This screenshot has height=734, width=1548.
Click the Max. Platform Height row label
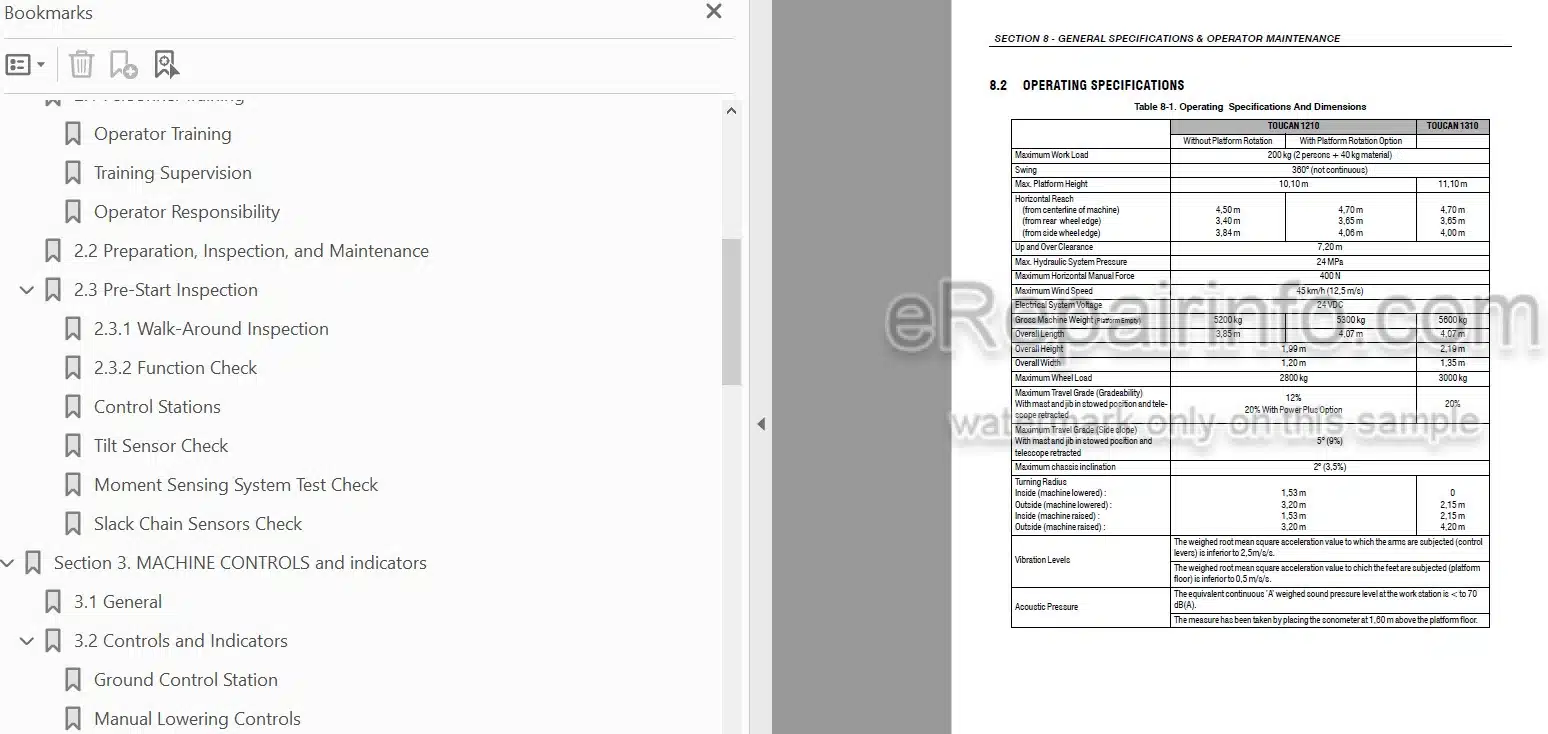click(1051, 184)
